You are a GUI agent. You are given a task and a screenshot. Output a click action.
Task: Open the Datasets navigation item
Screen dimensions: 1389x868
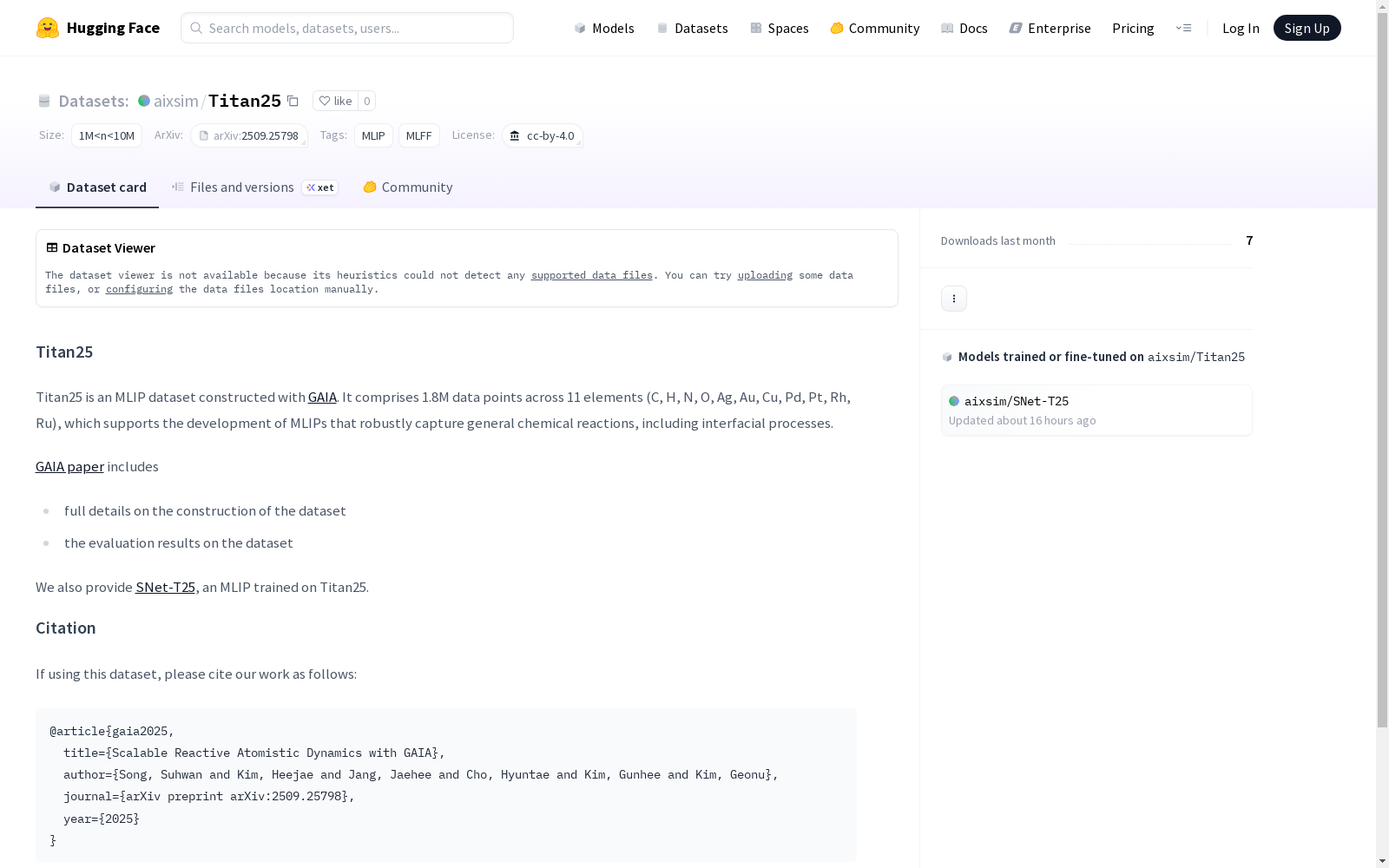(692, 28)
